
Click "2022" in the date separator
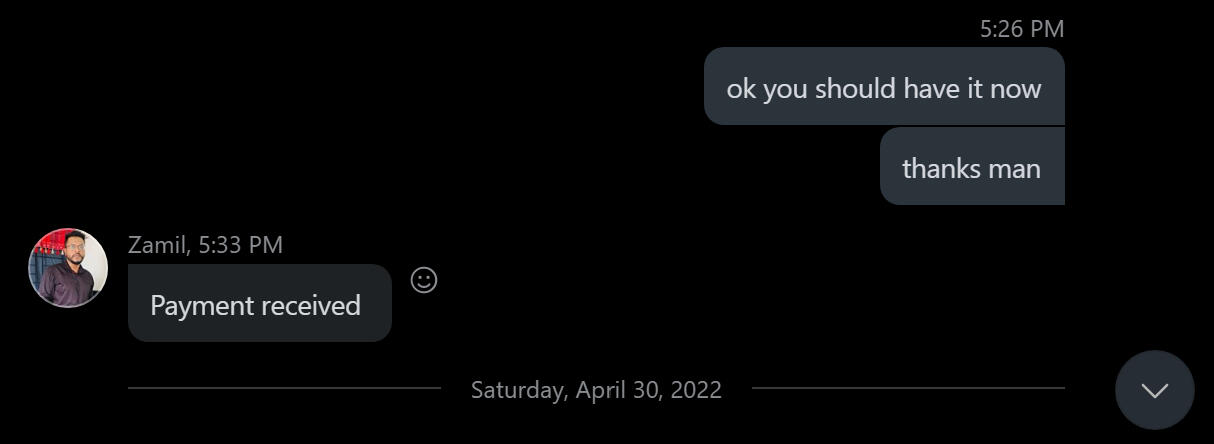click(x=696, y=389)
